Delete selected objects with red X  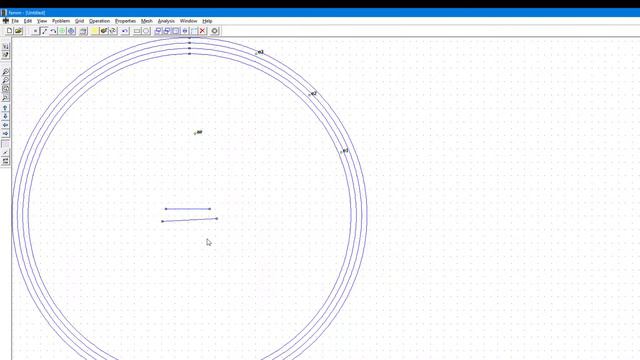pos(203,31)
